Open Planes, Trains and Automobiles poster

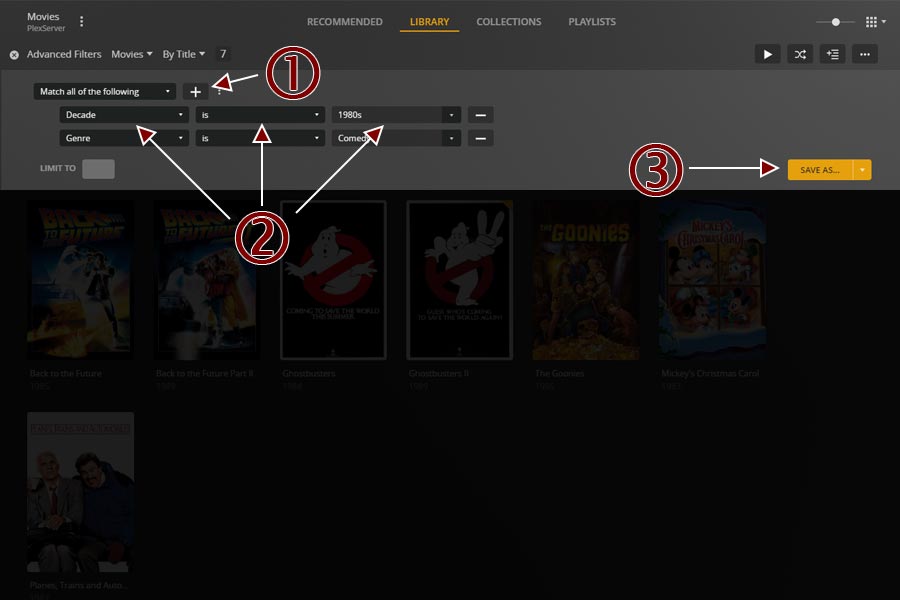click(x=80, y=492)
